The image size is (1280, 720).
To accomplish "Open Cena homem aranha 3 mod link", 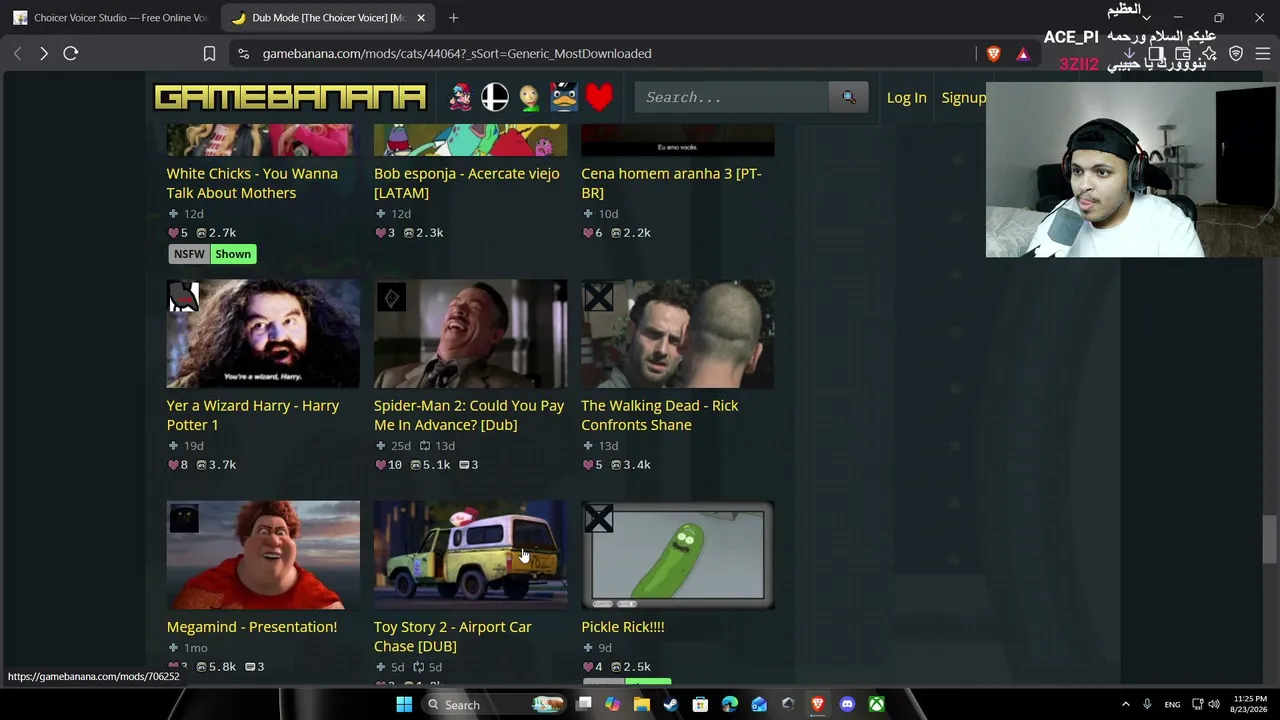I will tap(671, 183).
